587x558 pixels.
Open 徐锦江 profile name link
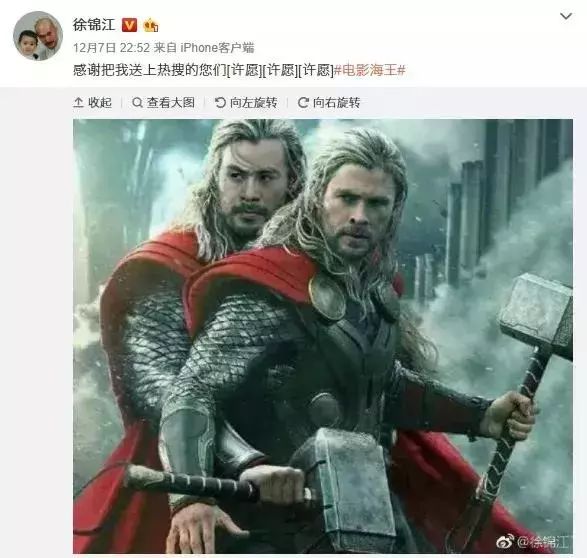94,25
